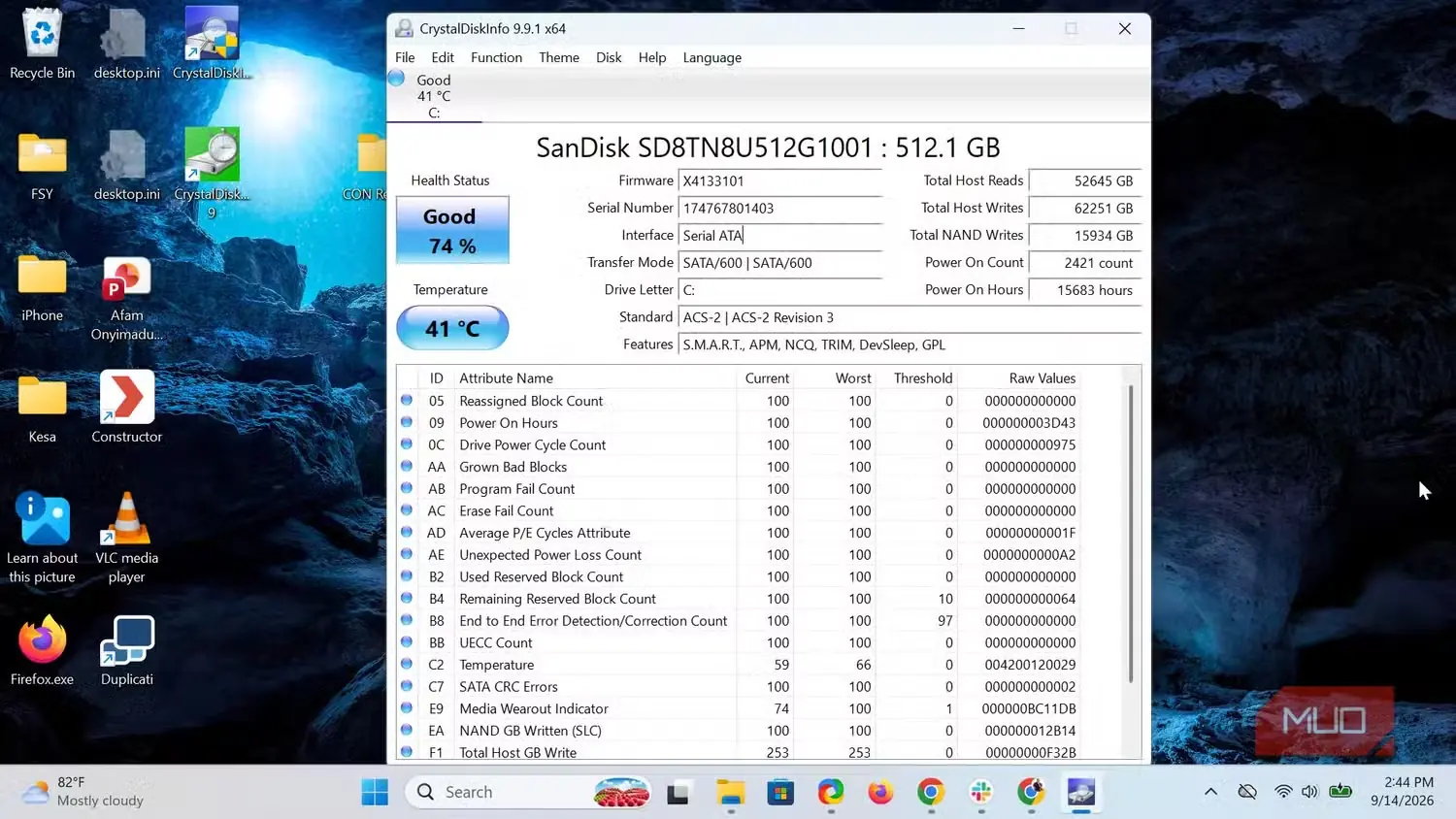Open the volume control in system tray
This screenshot has height=819, width=1456.
[1309, 792]
